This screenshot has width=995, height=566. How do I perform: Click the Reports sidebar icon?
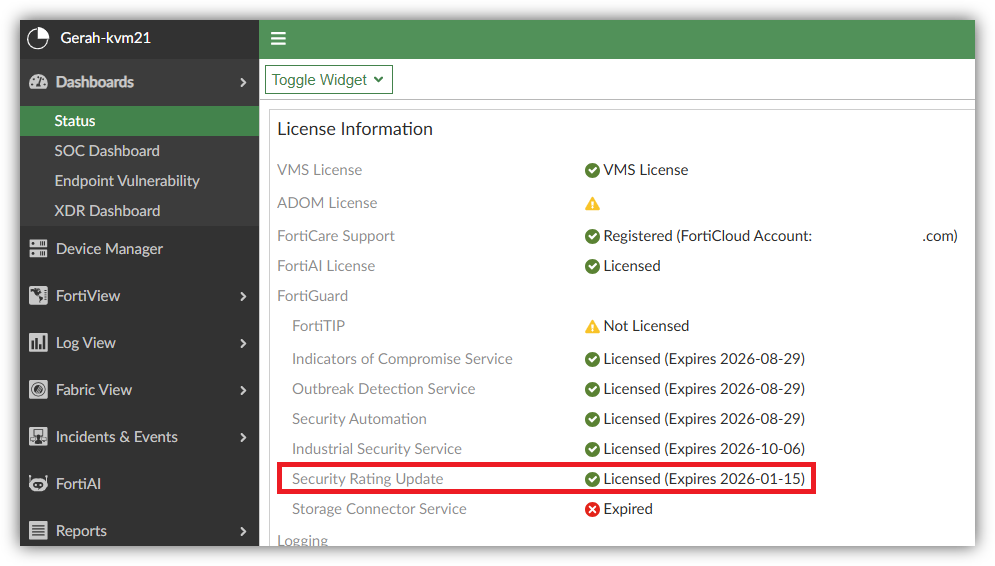[x=38, y=531]
